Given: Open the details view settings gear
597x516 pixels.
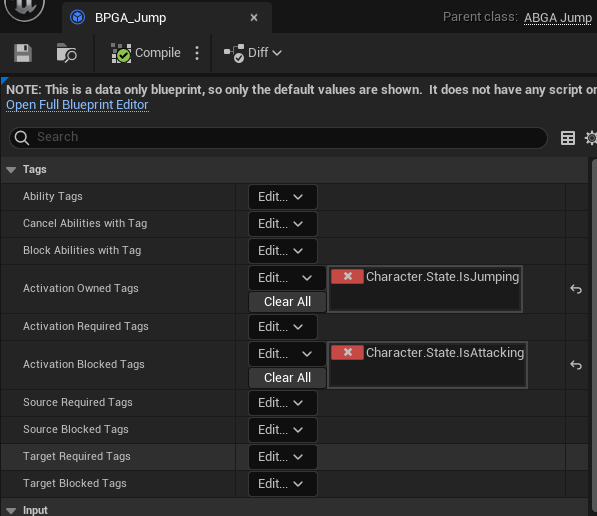Looking at the screenshot, I should point(591,138).
